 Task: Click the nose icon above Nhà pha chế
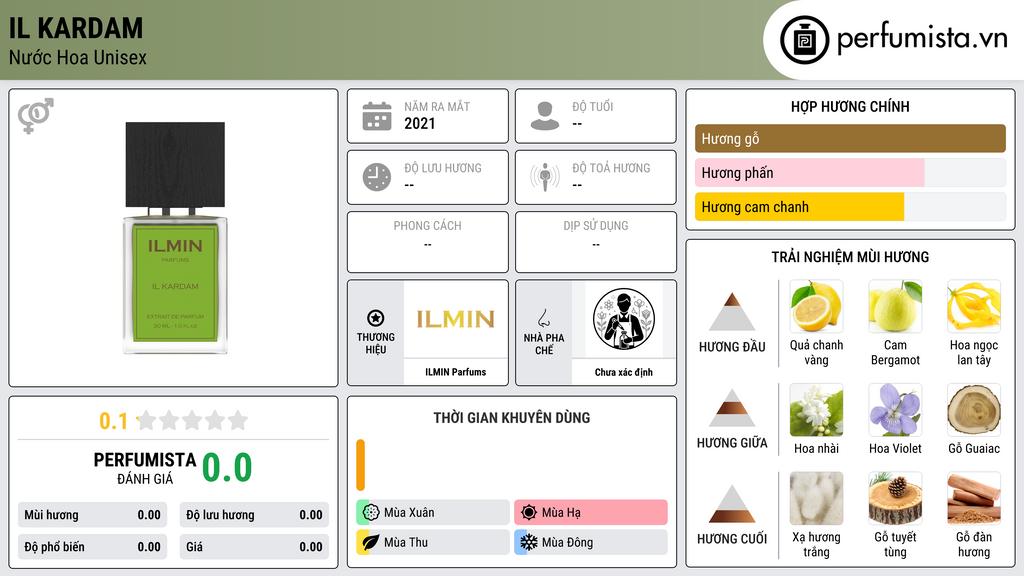543,318
